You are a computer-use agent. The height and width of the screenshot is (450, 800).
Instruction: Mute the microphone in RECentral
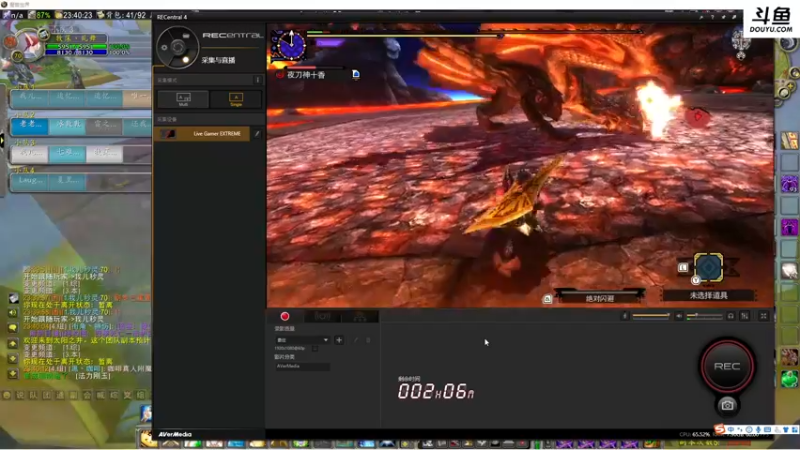click(x=625, y=316)
